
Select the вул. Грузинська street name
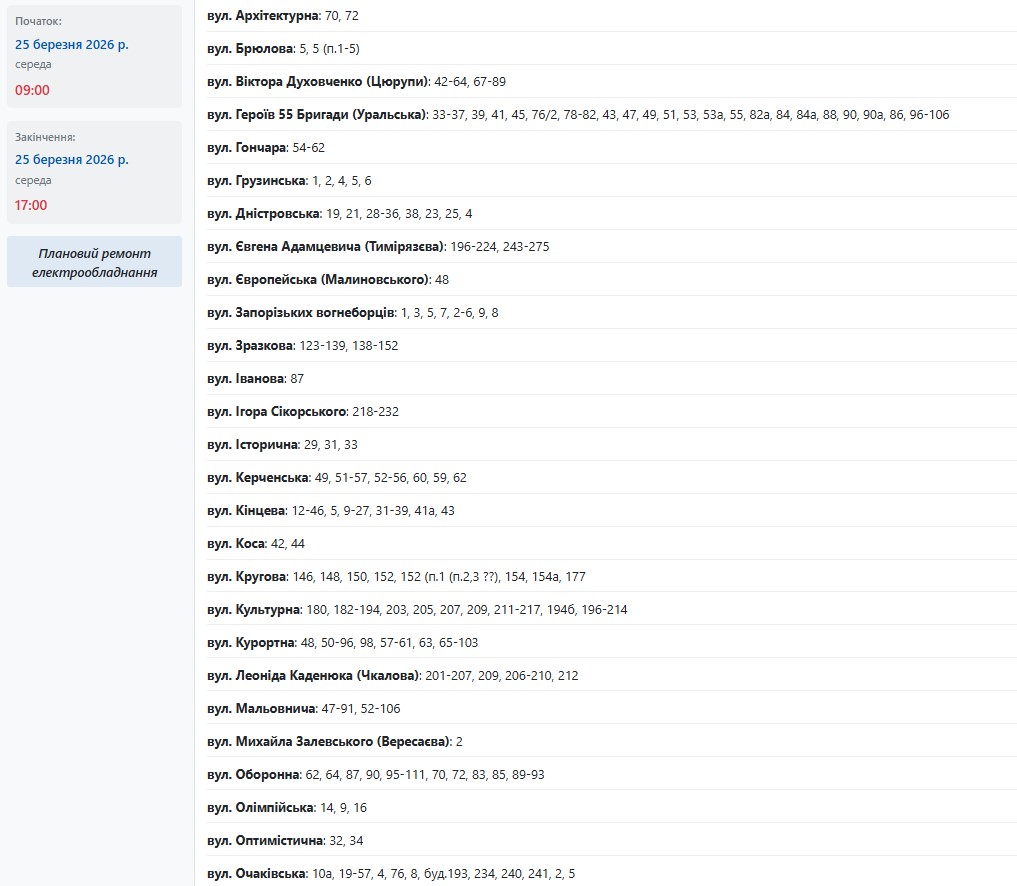[256, 181]
